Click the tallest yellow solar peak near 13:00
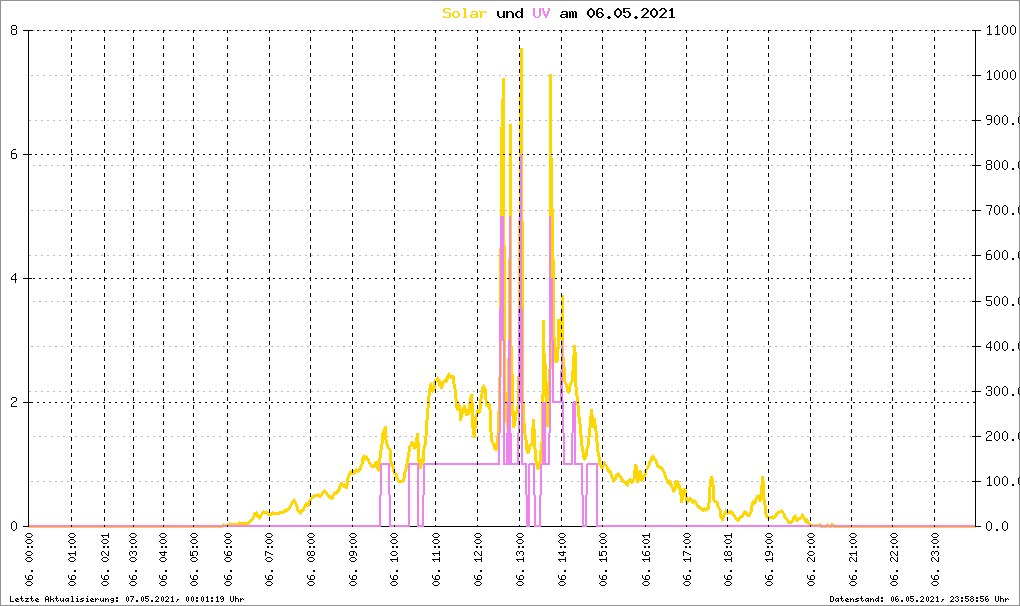 (520, 50)
